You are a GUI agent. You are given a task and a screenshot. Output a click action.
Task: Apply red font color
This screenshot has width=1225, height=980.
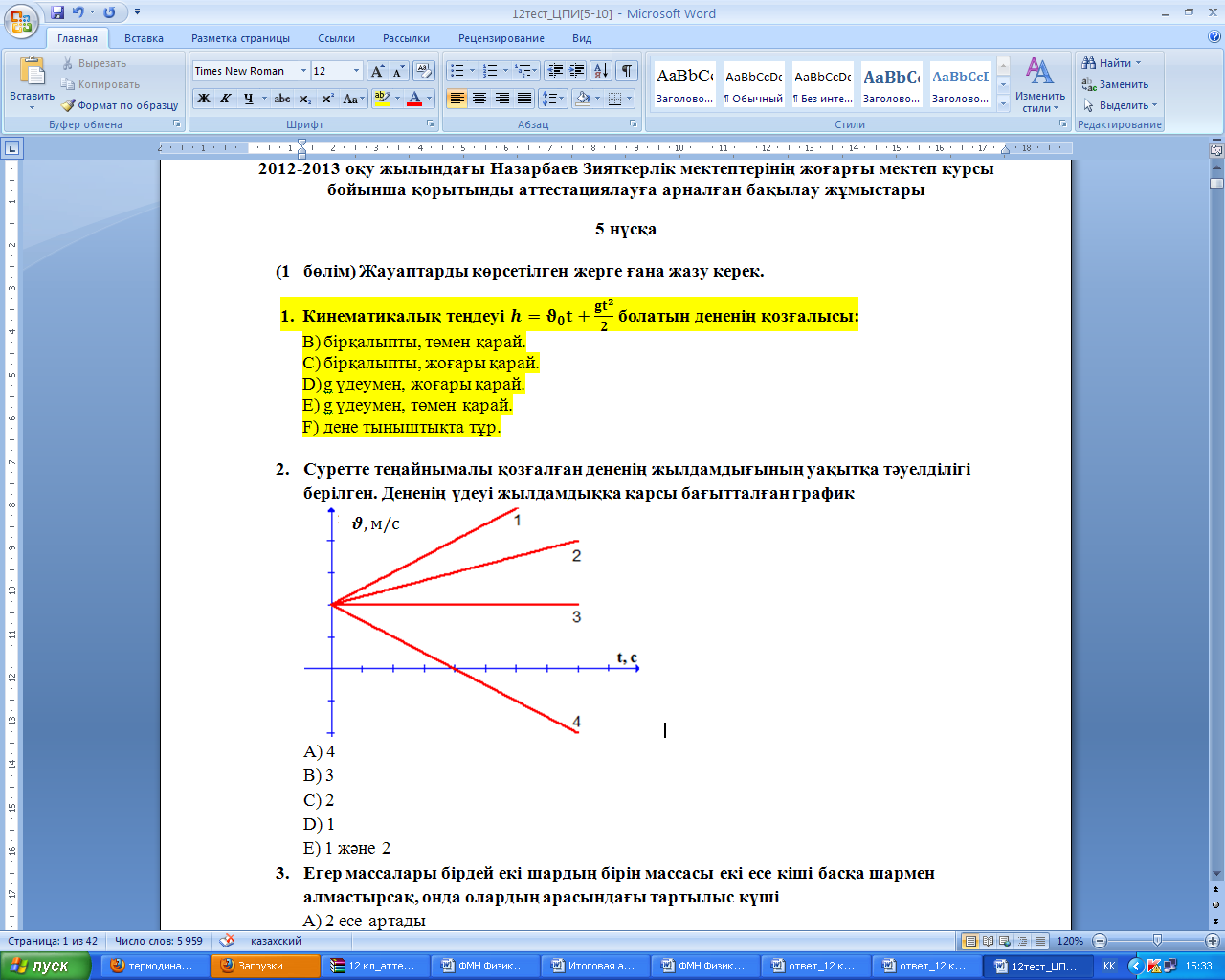(414, 99)
